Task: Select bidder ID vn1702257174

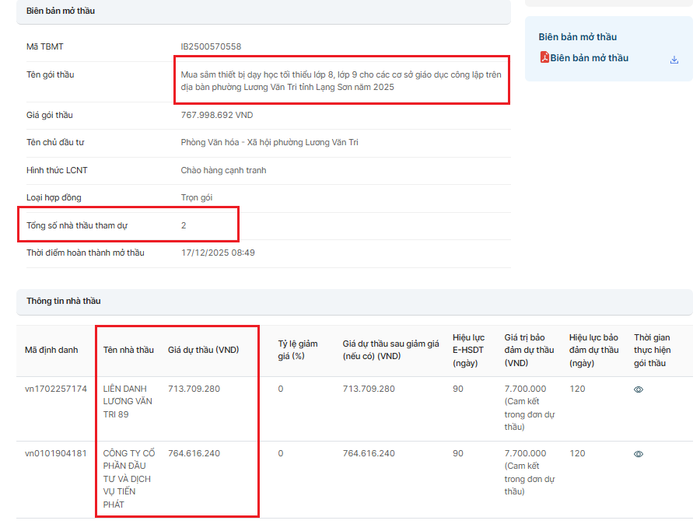Action: [x=56, y=389]
